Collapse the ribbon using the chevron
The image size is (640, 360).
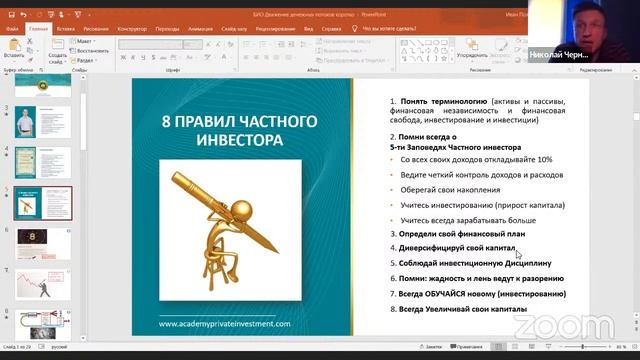634,70
